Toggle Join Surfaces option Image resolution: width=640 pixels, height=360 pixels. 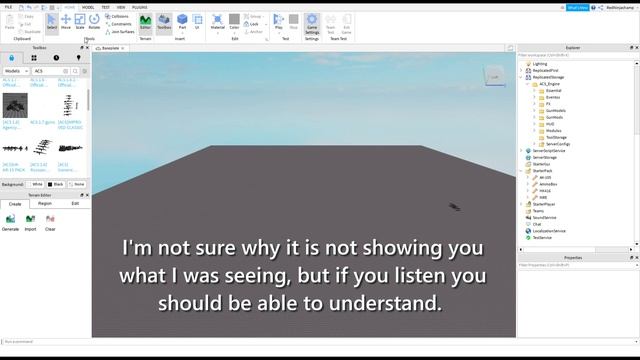120,31
